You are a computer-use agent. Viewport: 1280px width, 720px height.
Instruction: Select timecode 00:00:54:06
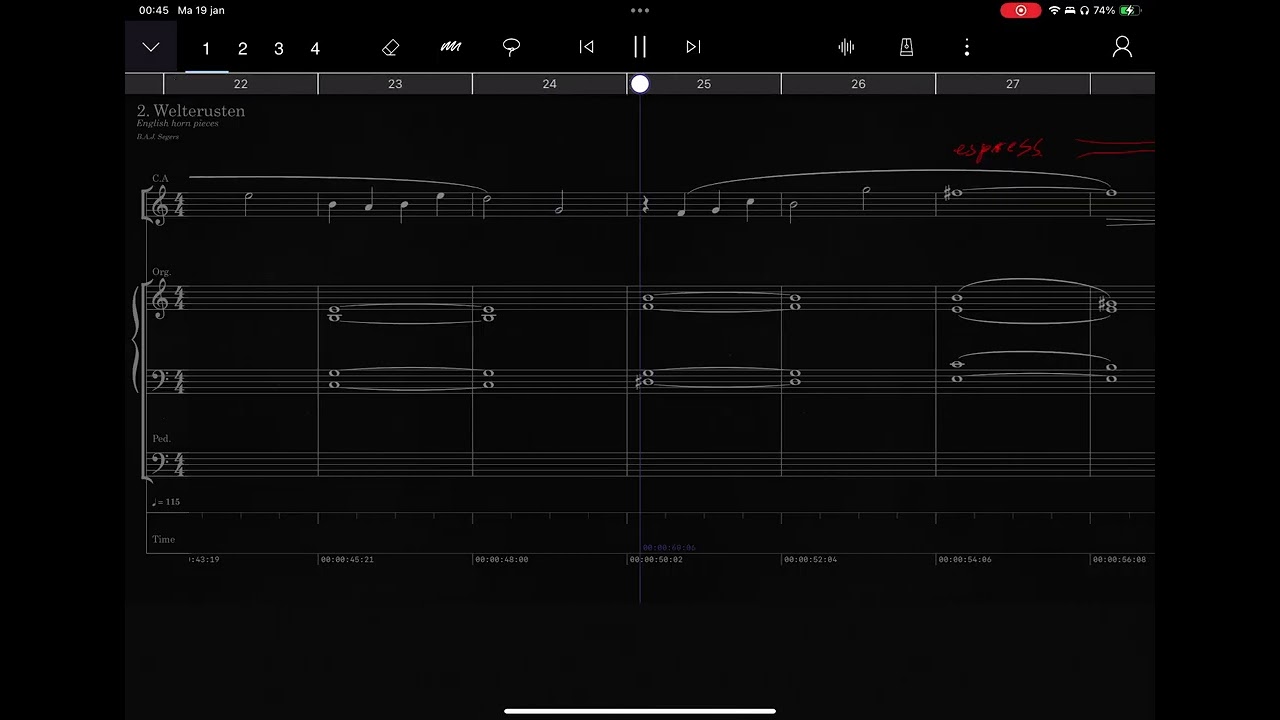click(966, 560)
